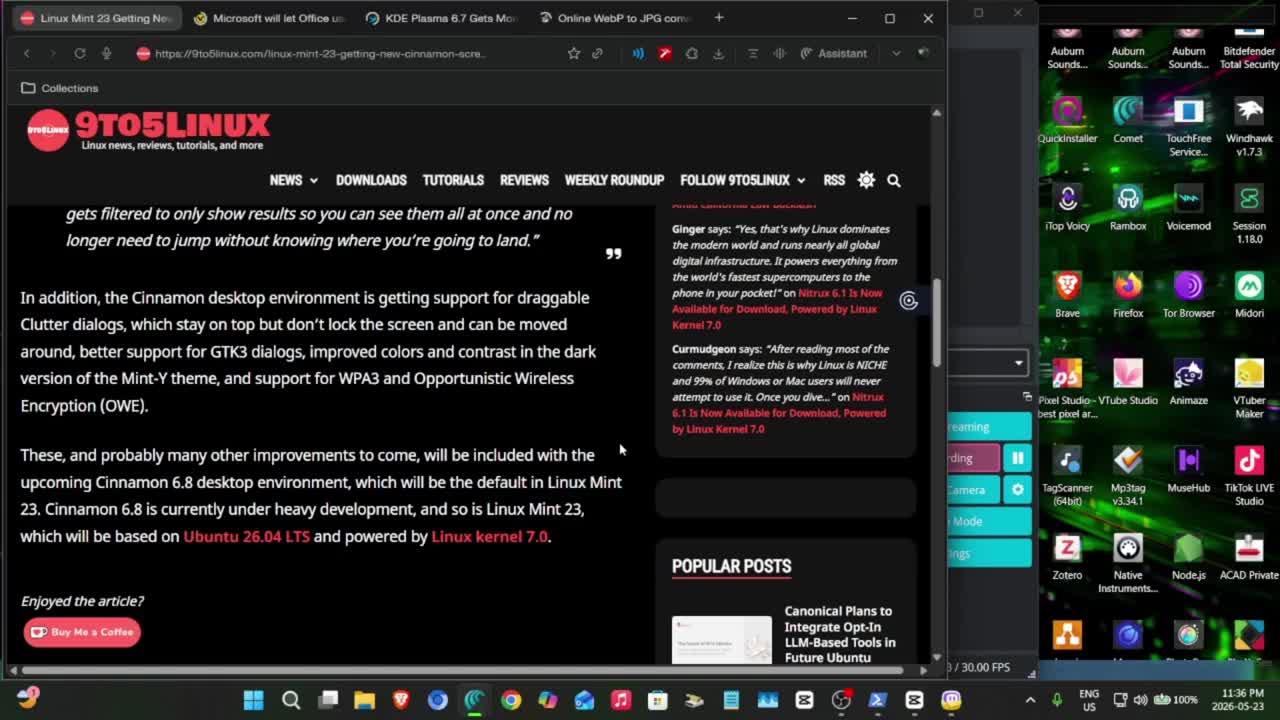Go to TUTORIALS section
Screen dimensions: 1280x720
[x=453, y=180]
